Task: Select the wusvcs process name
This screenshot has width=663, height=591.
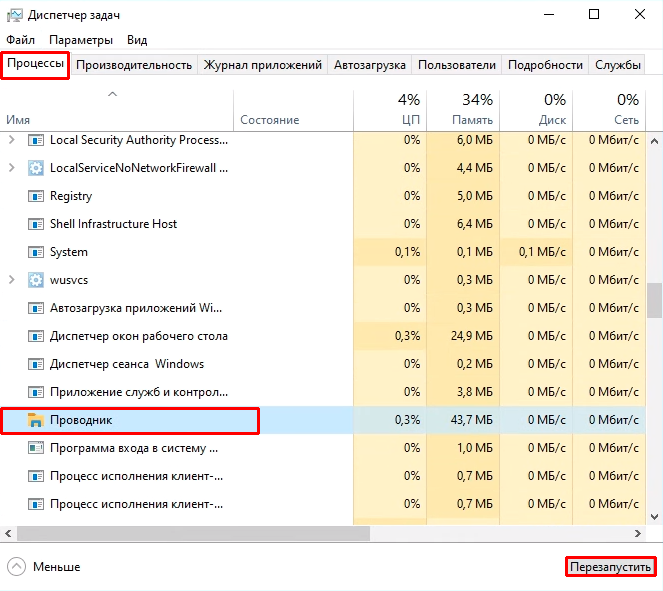Action: tap(69, 280)
